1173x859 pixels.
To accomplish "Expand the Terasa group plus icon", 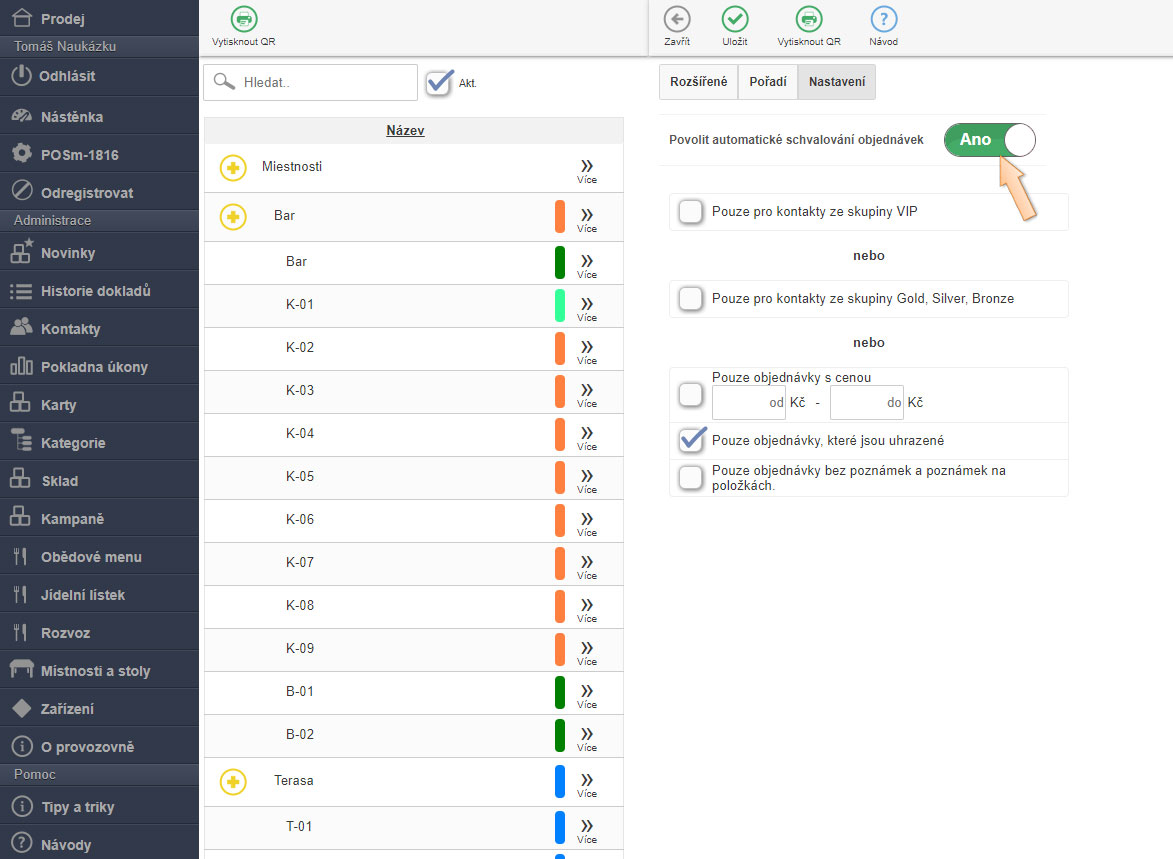I will (x=233, y=781).
